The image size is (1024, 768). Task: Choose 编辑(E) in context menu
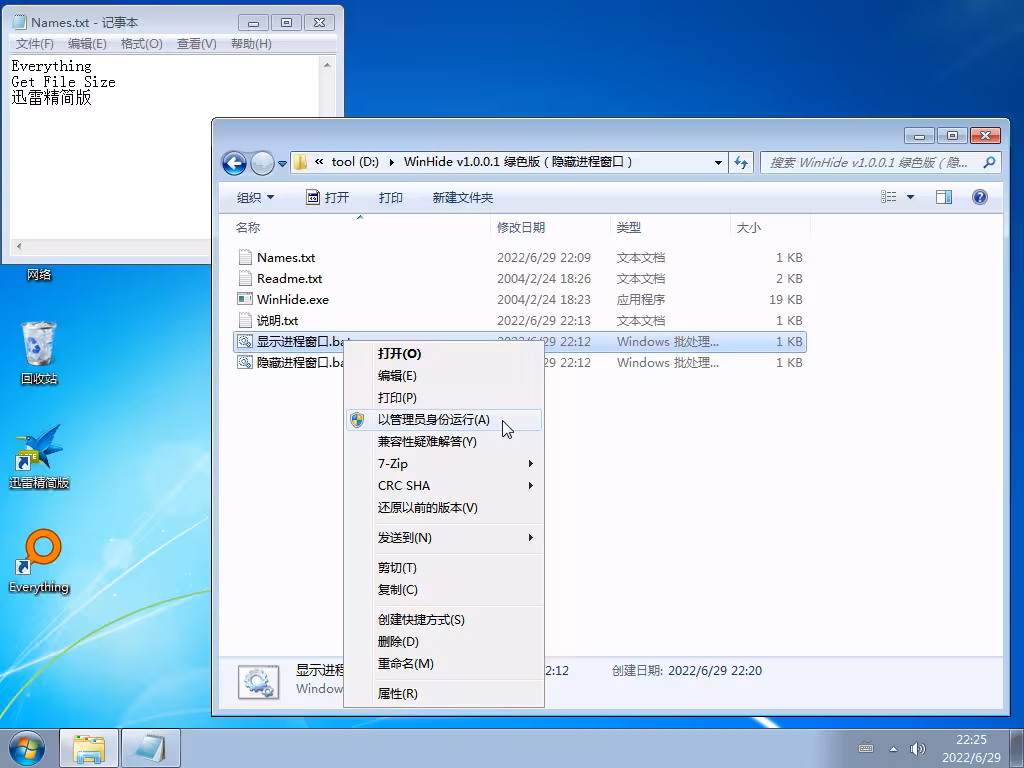[444, 376]
